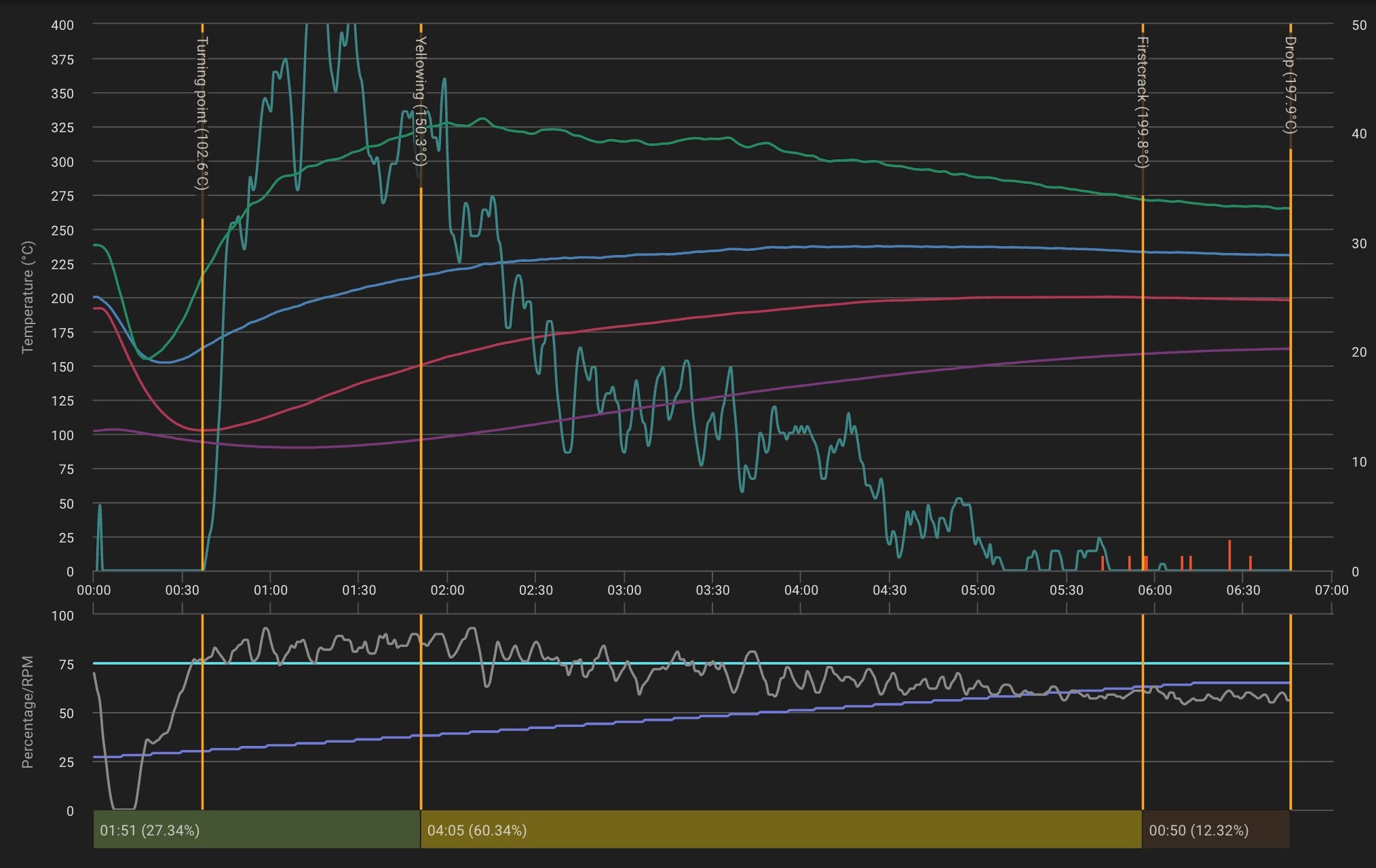Click the 00:00 time axis tick label
The image size is (1376, 868).
pyautogui.click(x=94, y=590)
